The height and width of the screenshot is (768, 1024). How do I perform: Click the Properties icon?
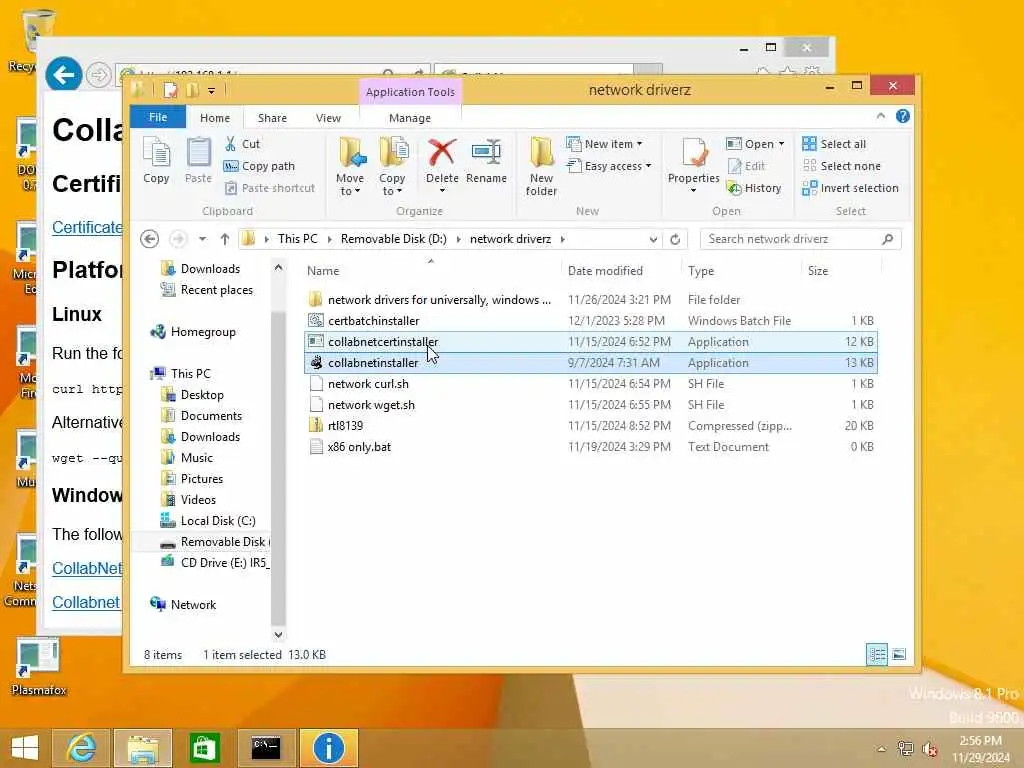point(694,154)
